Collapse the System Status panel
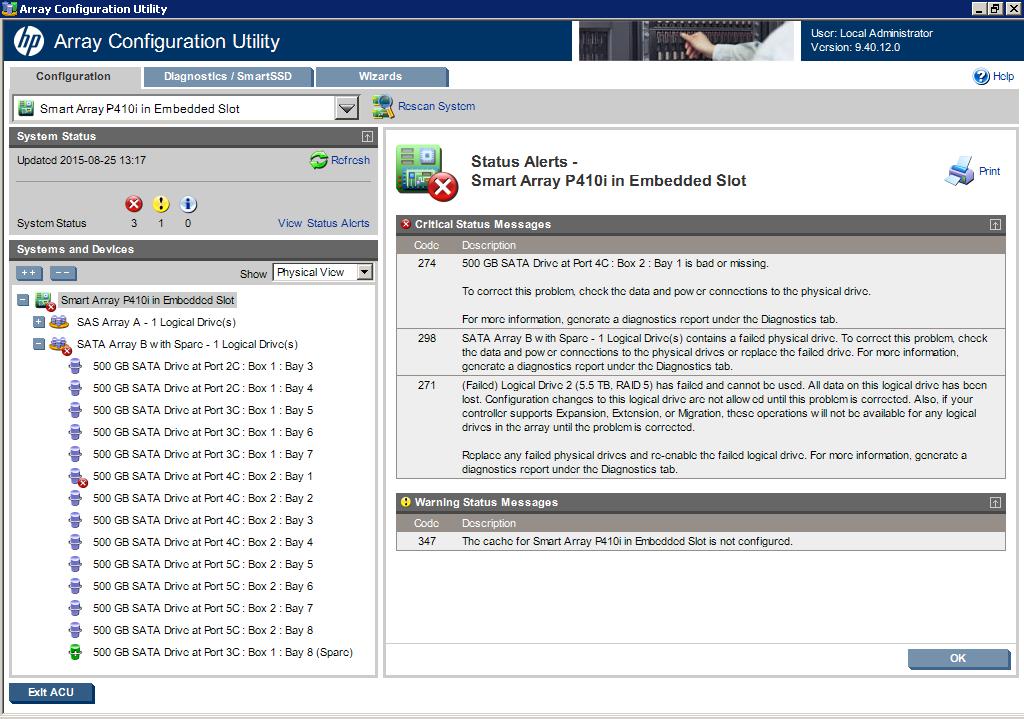The image size is (1024, 719). click(367, 136)
